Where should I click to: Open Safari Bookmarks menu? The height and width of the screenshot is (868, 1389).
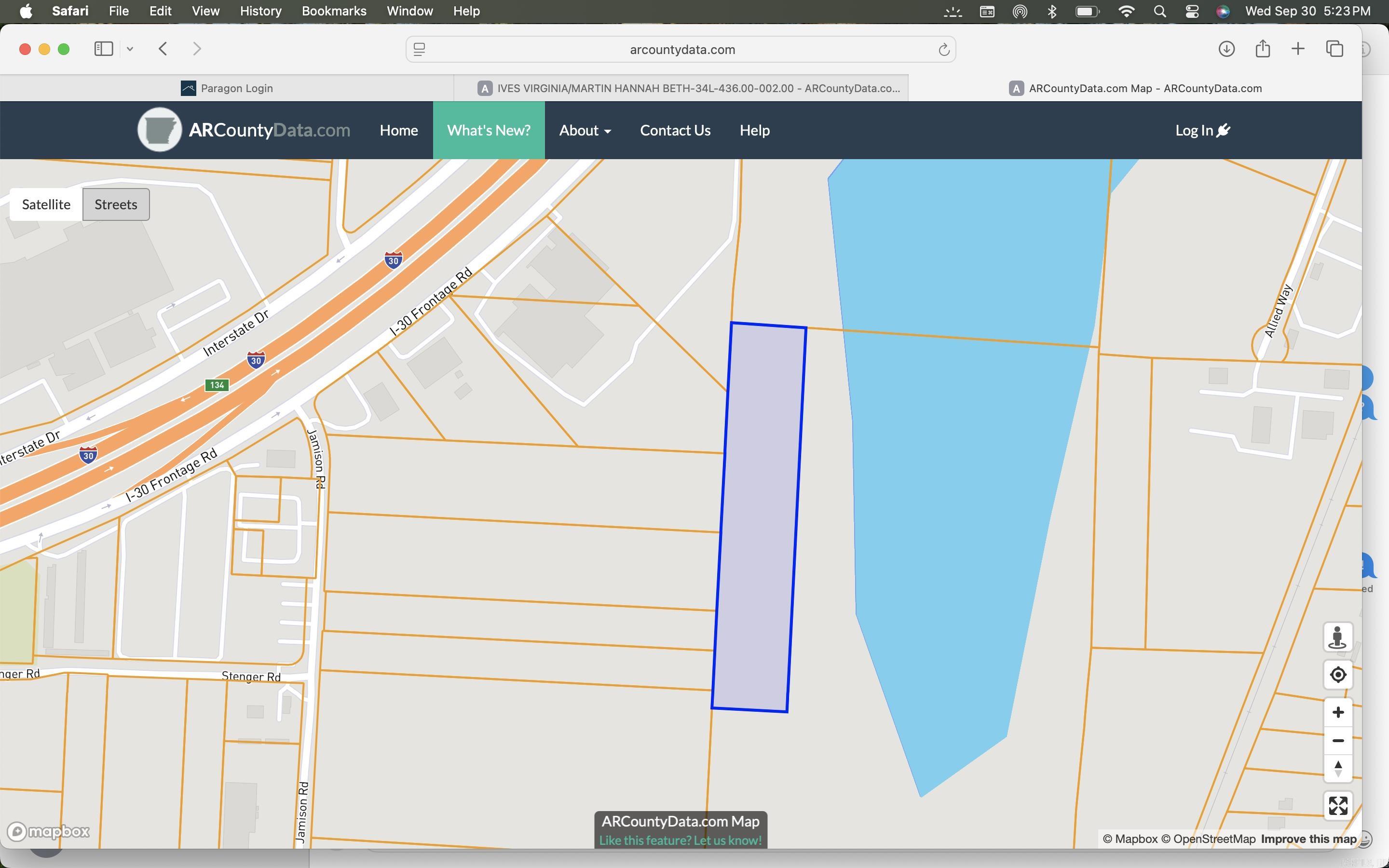[x=333, y=11]
